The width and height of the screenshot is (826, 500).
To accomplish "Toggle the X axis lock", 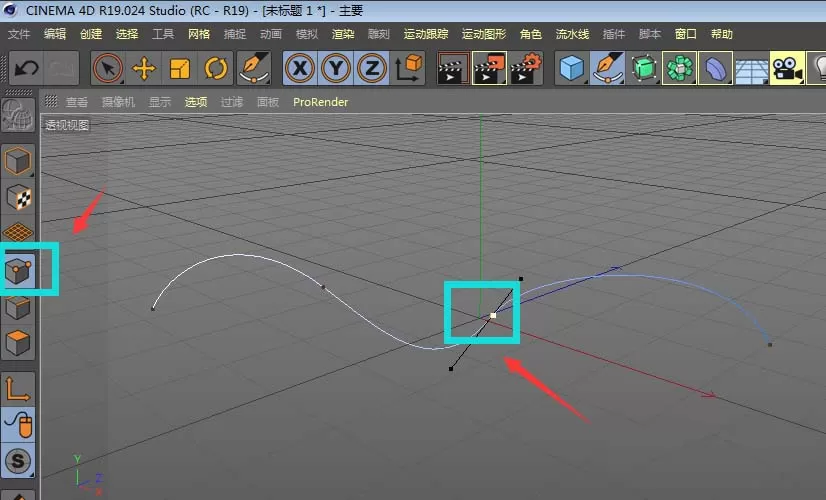I will (300, 68).
